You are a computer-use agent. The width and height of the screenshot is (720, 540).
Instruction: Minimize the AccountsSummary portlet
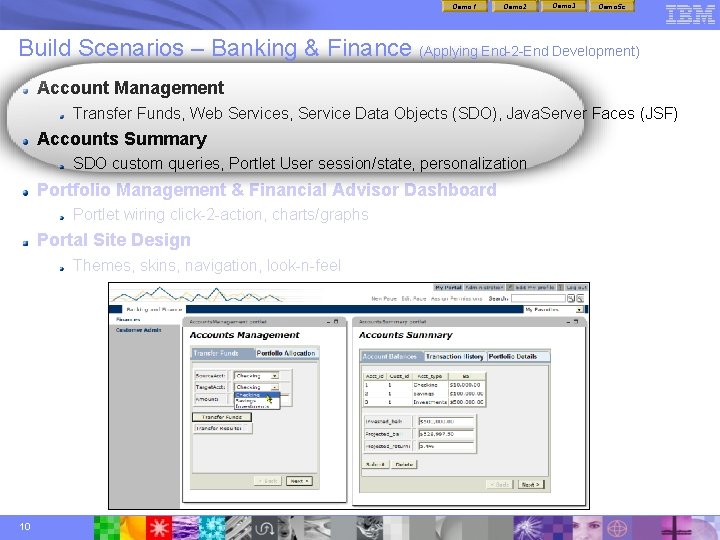tap(568, 322)
